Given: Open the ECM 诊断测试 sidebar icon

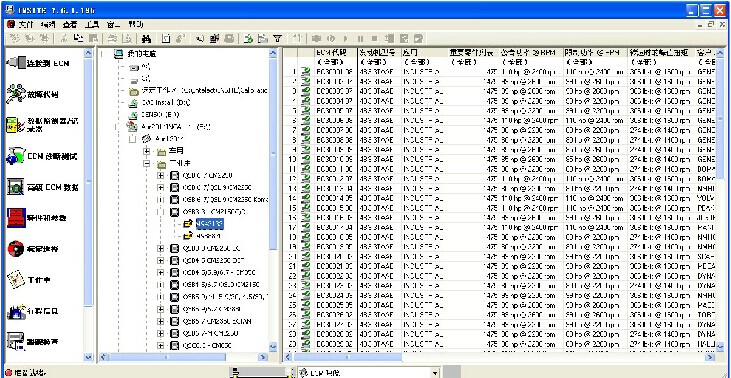Looking at the screenshot, I should pos(16,156).
